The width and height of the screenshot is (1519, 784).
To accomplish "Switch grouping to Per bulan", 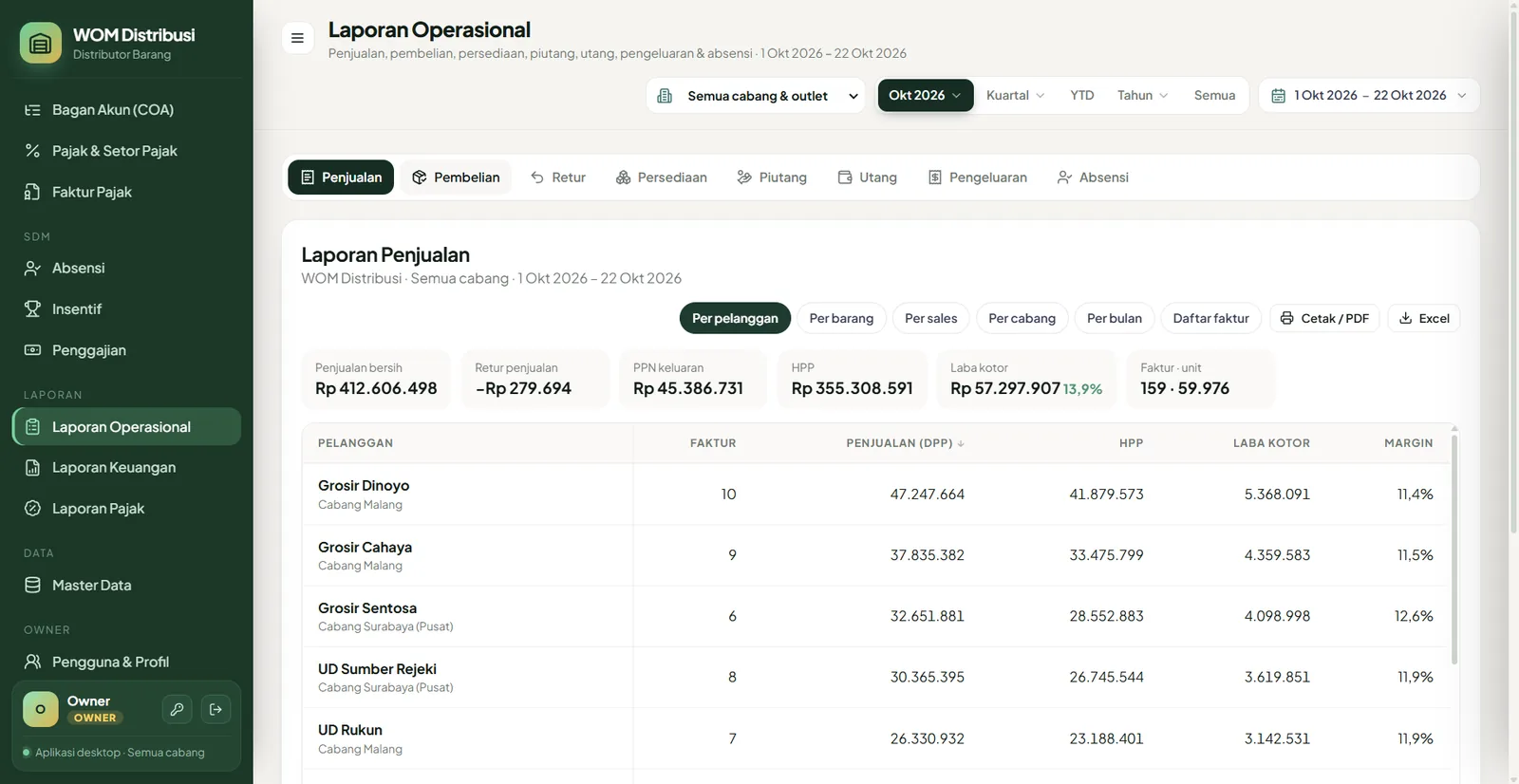I will point(1114,318).
